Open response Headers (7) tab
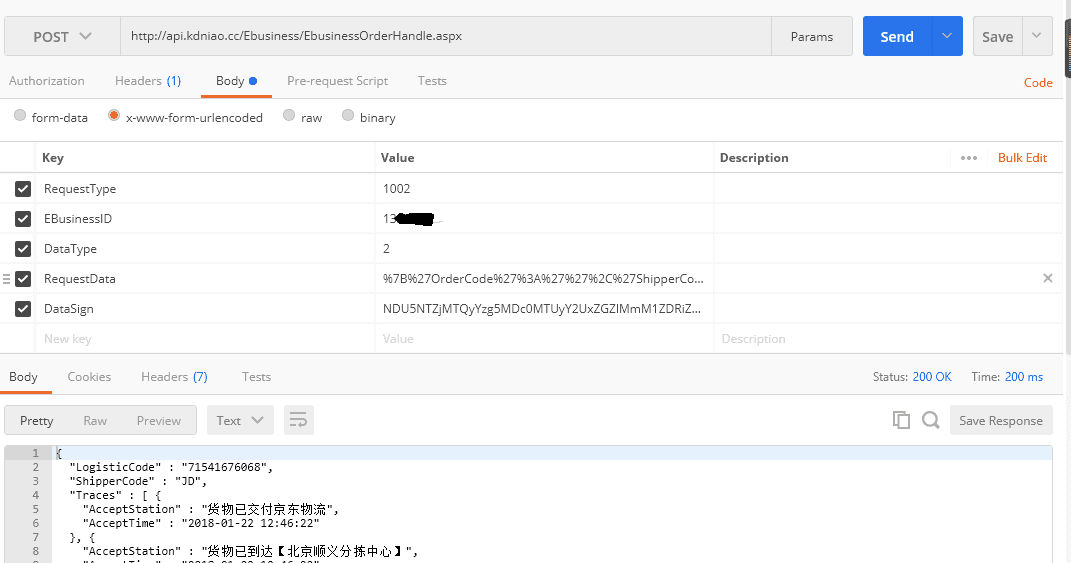Image resolution: width=1071 pixels, height=563 pixels. pyautogui.click(x=174, y=376)
